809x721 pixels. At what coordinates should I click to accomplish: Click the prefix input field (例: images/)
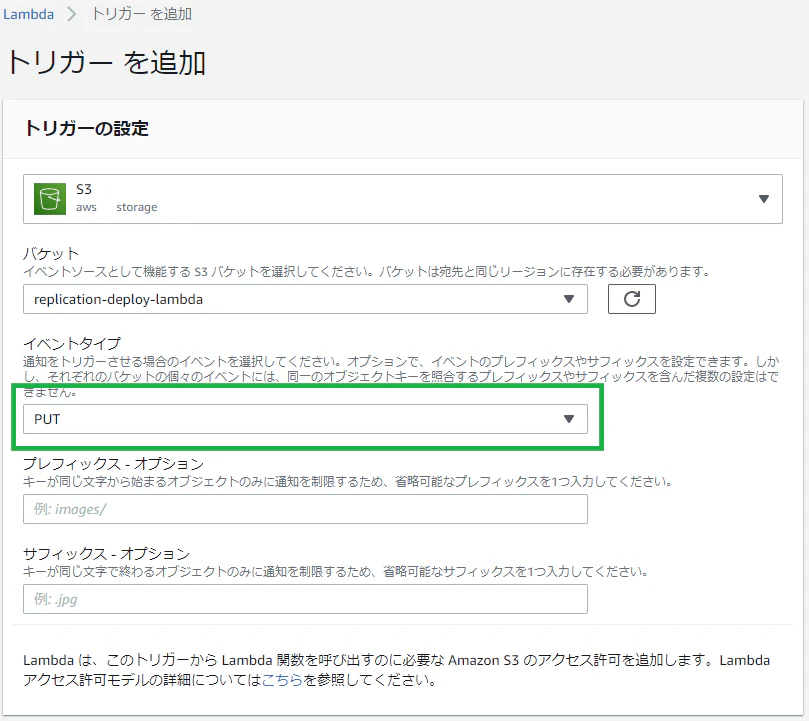305,509
